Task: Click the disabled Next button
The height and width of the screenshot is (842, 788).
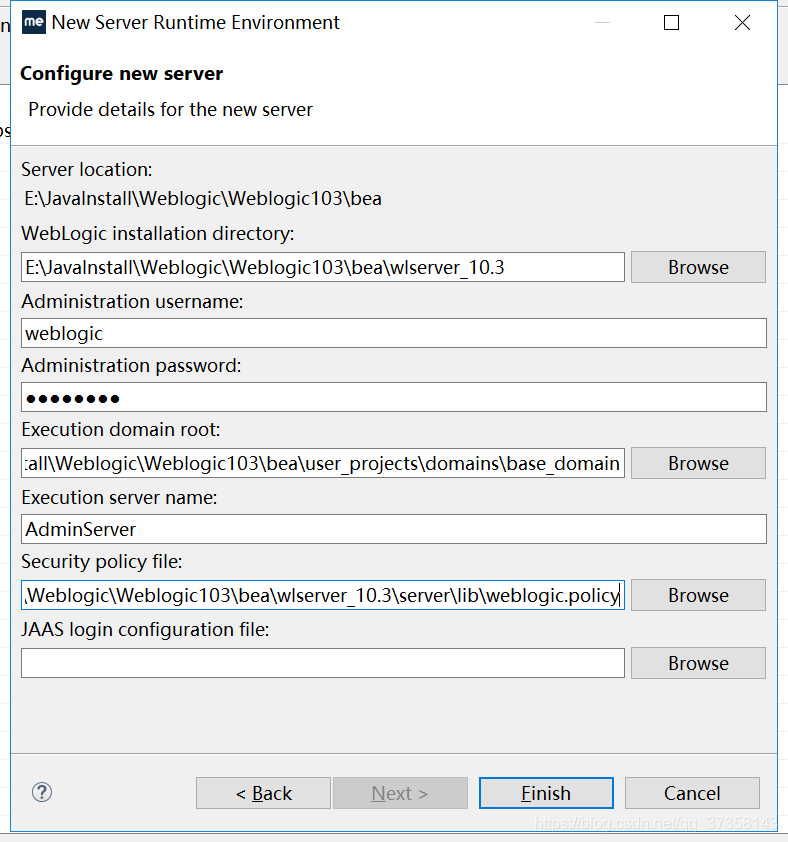Action: [x=400, y=792]
